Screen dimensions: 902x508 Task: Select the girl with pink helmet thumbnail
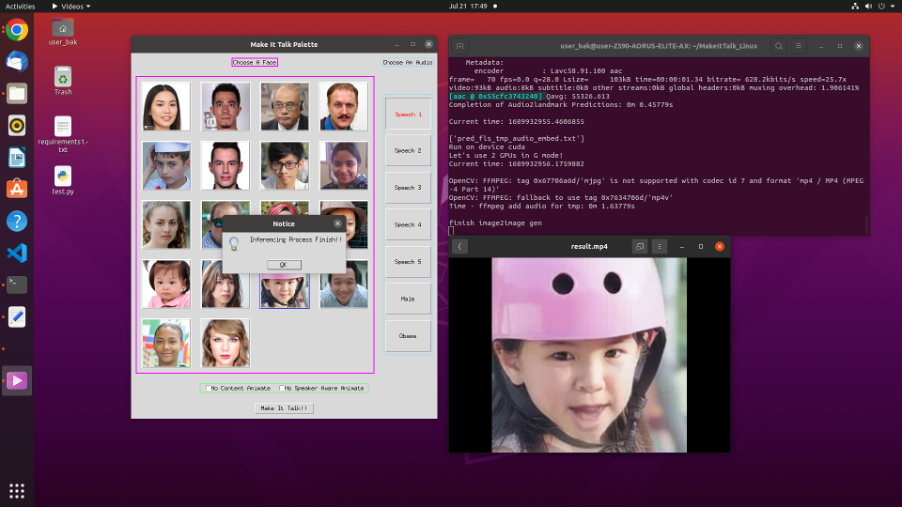[x=285, y=291]
